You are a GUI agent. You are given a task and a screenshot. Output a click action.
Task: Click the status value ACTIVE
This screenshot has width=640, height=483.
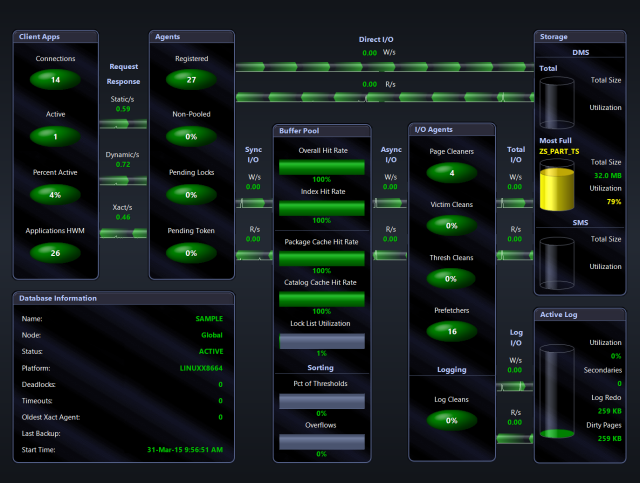tap(211, 351)
